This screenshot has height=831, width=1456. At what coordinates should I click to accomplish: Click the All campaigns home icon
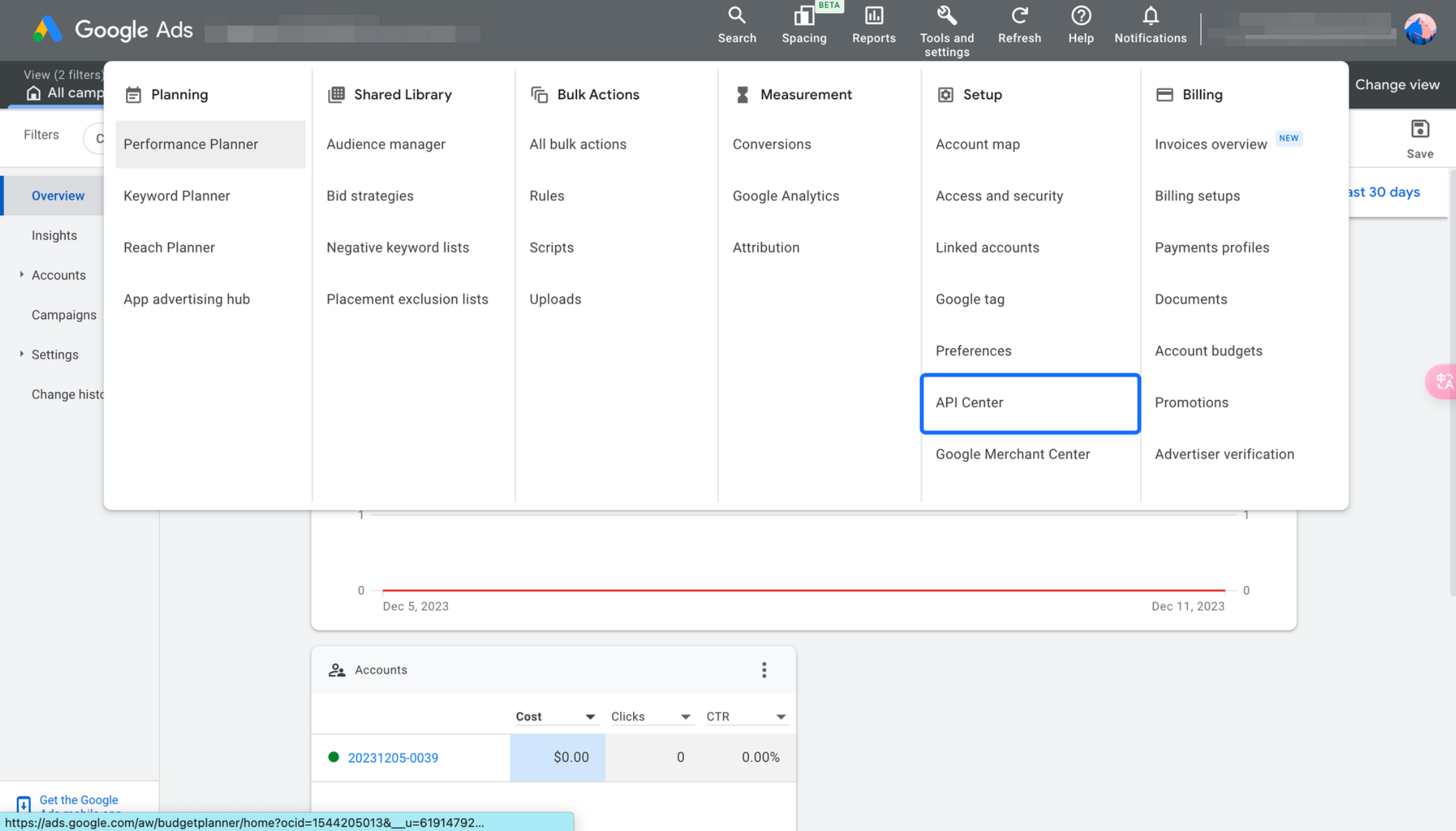tap(34, 93)
